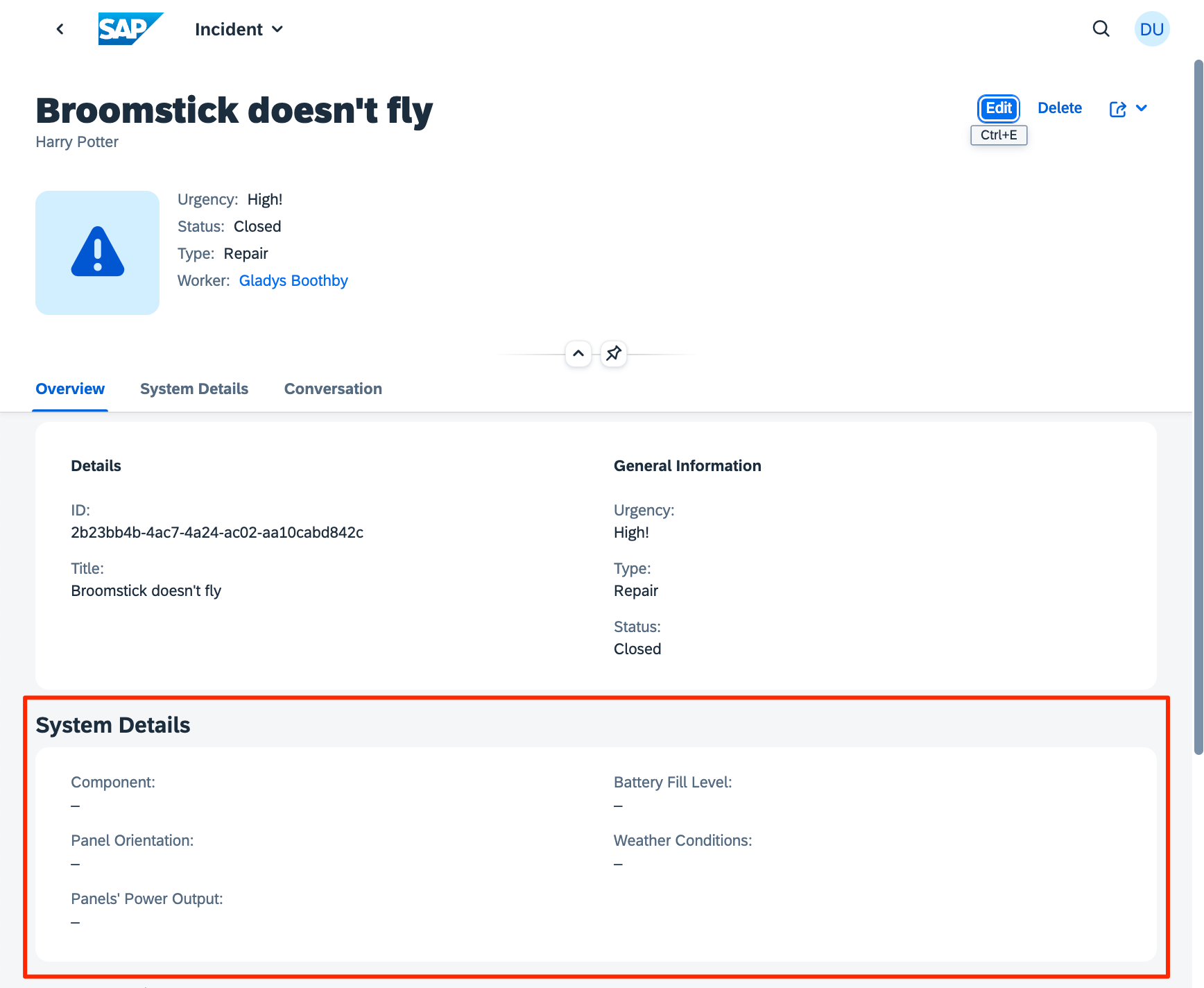The width and height of the screenshot is (1204, 988).
Task: Collapse the header with the up chevron
Action: (578, 354)
